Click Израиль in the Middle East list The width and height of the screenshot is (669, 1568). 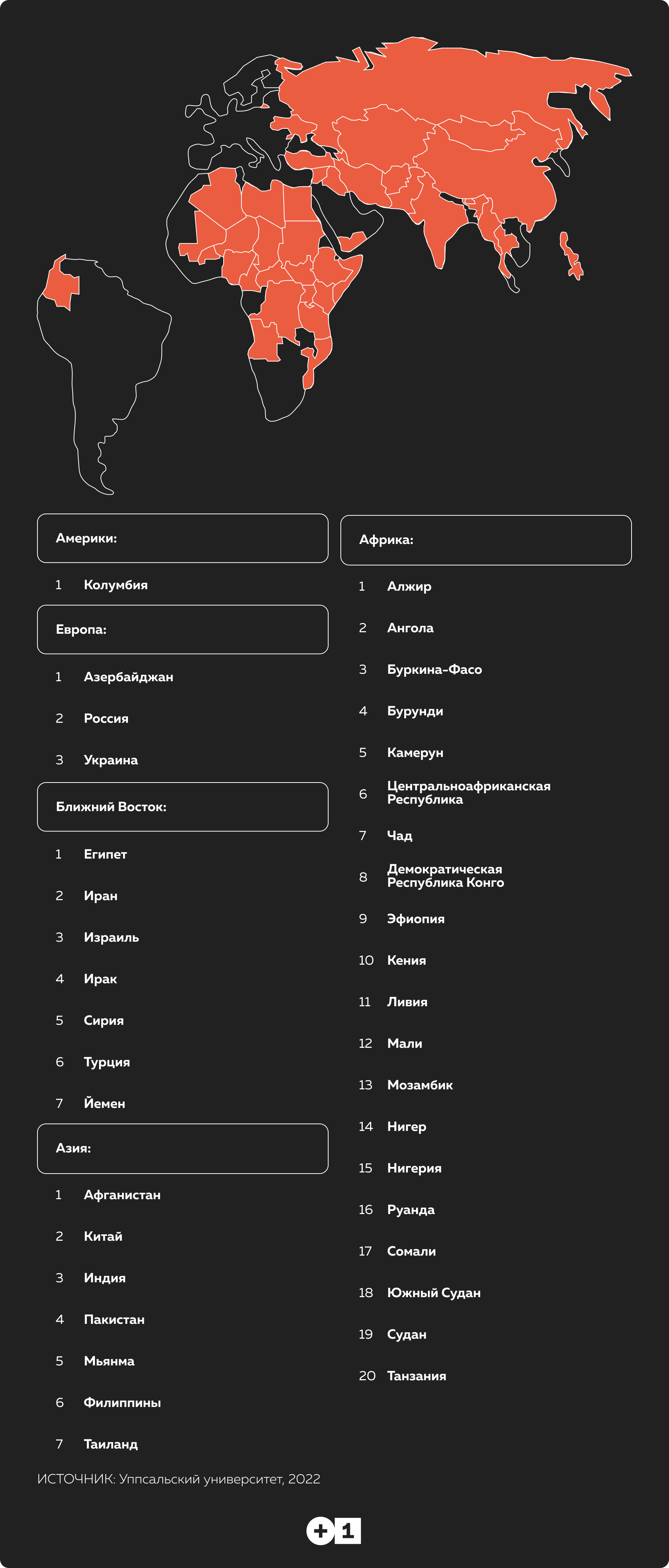[x=111, y=937]
